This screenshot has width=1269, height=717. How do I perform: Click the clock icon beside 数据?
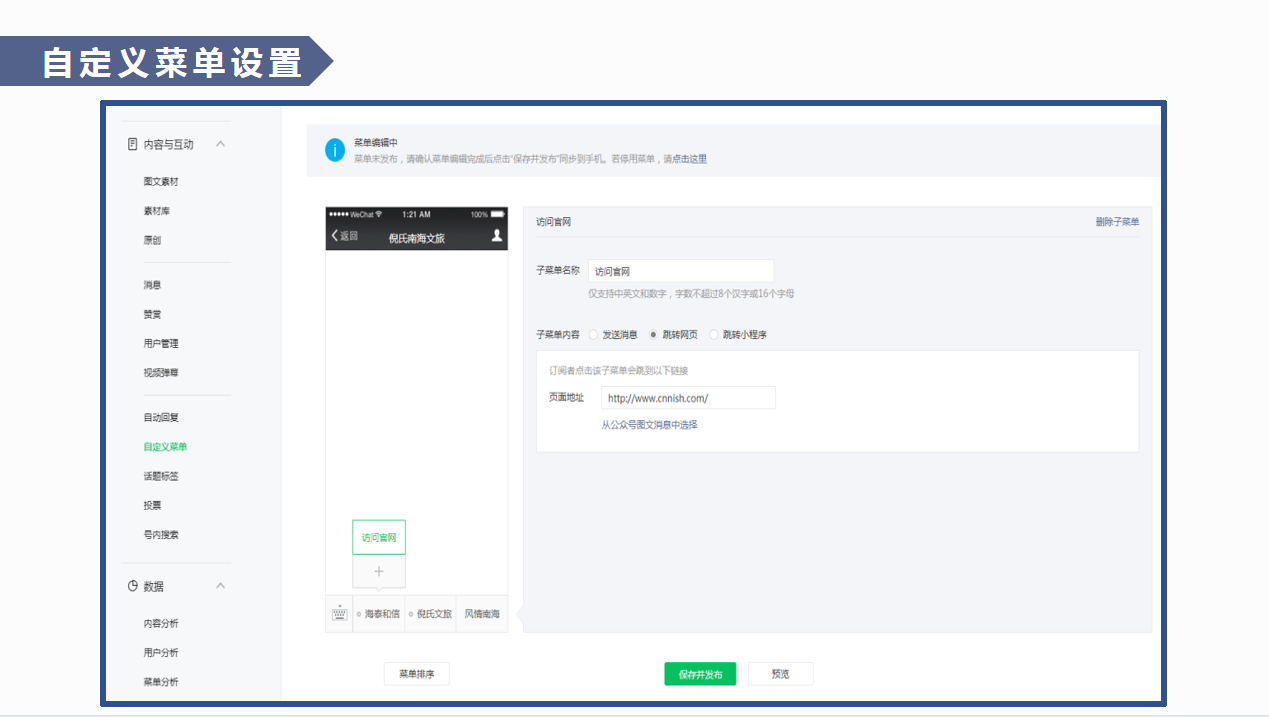[x=131, y=586]
